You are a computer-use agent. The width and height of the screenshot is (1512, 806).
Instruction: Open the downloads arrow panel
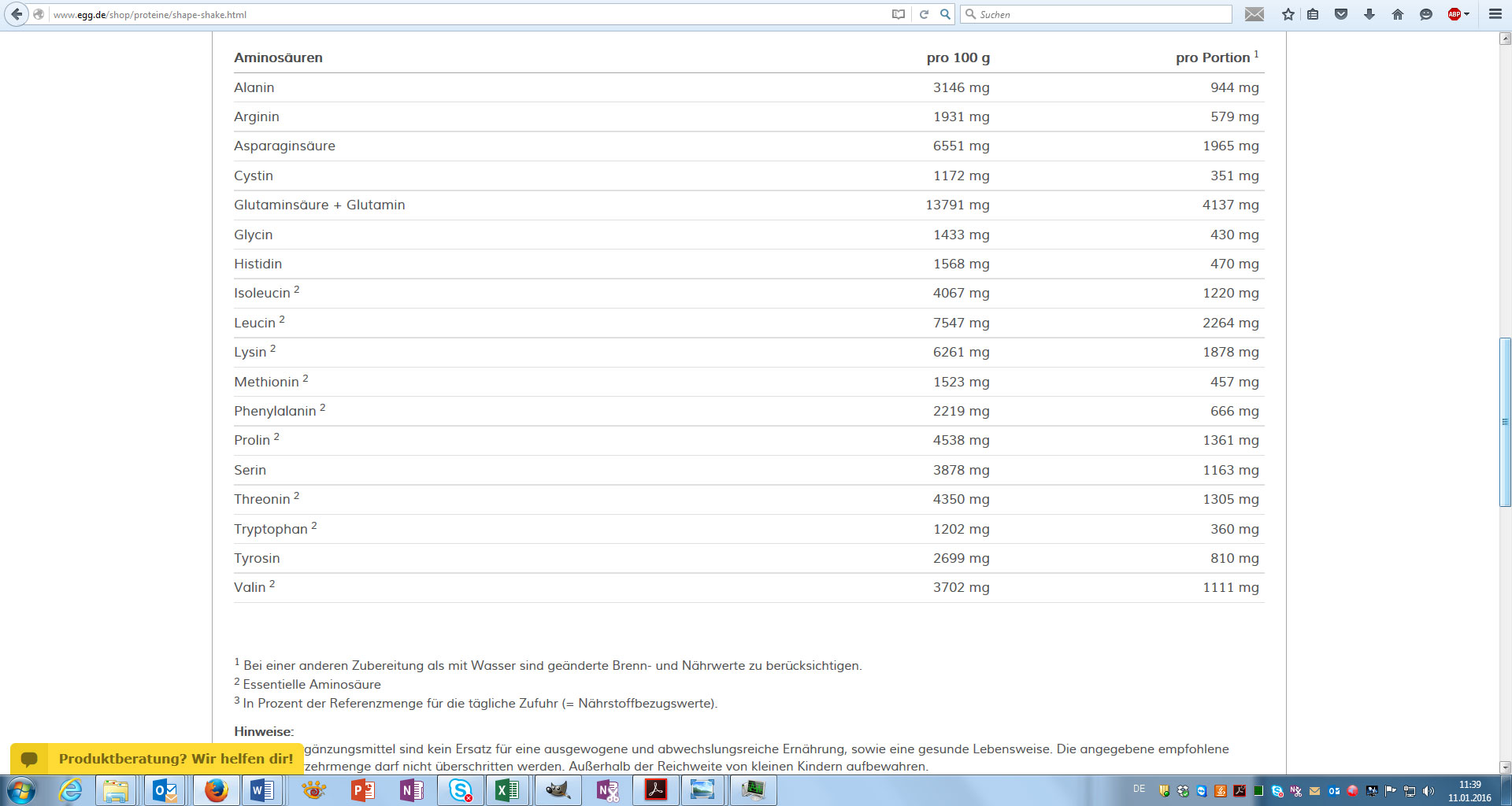coord(1369,14)
